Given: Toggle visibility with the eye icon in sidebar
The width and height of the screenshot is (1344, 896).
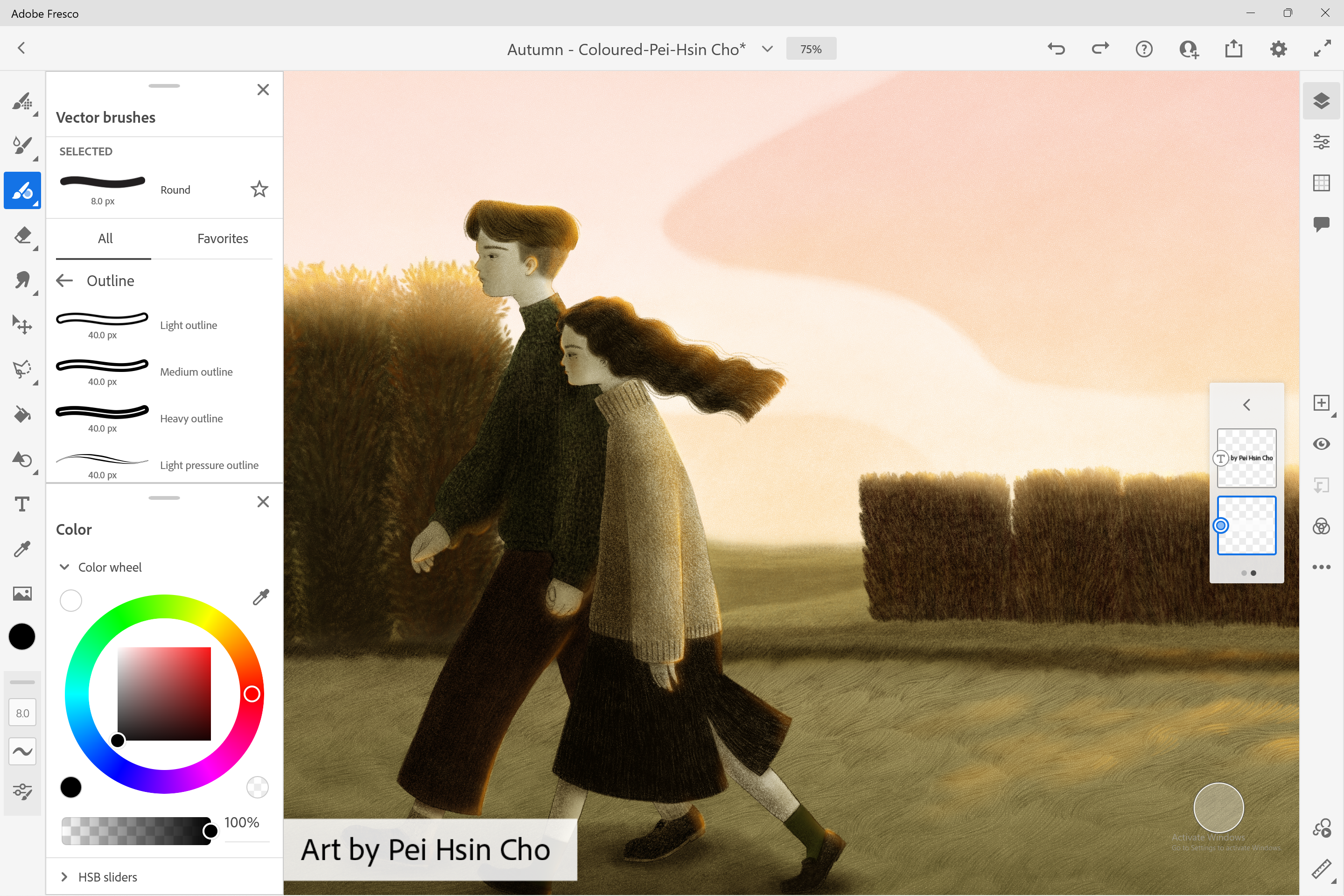Looking at the screenshot, I should coord(1322,443).
